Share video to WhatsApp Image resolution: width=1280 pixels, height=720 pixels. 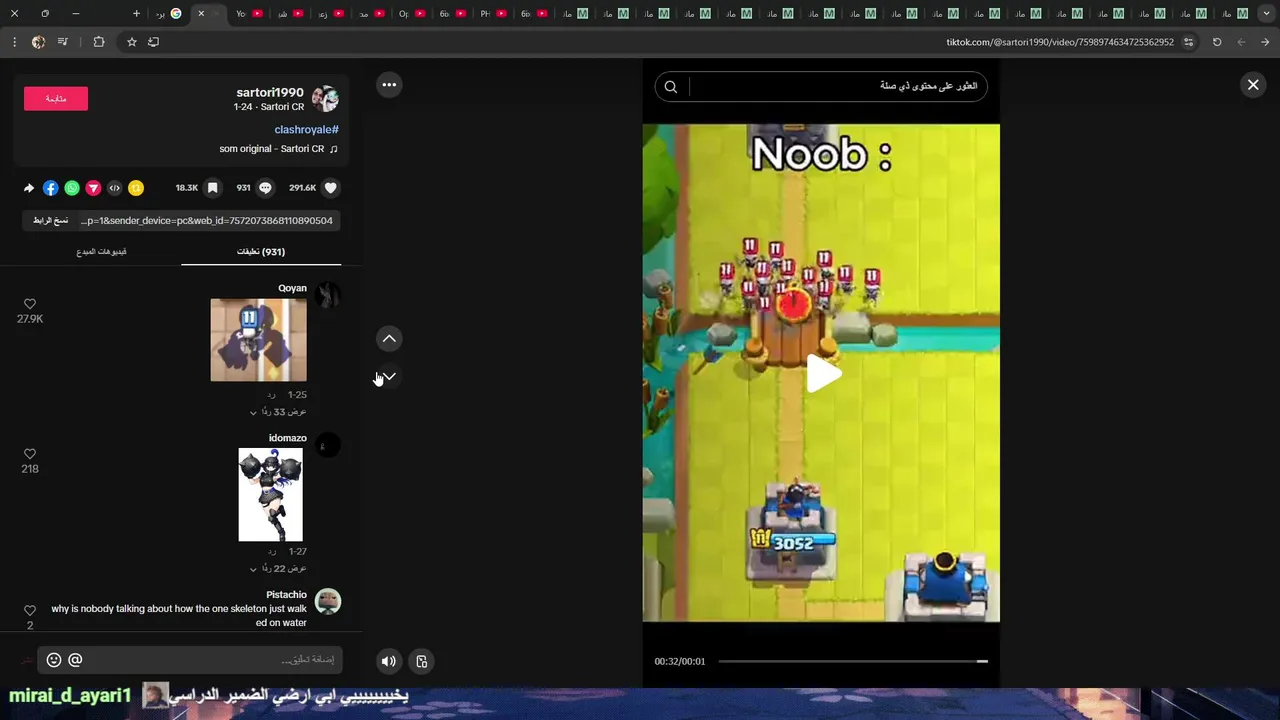[x=72, y=188]
